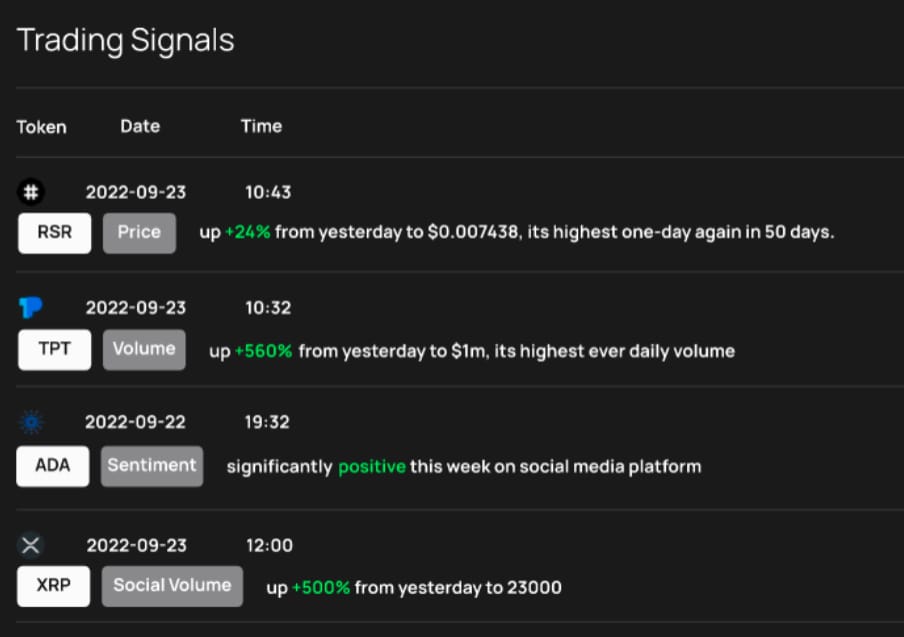The width and height of the screenshot is (904, 637).
Task: Click the green +560% volume change
Action: (x=264, y=351)
